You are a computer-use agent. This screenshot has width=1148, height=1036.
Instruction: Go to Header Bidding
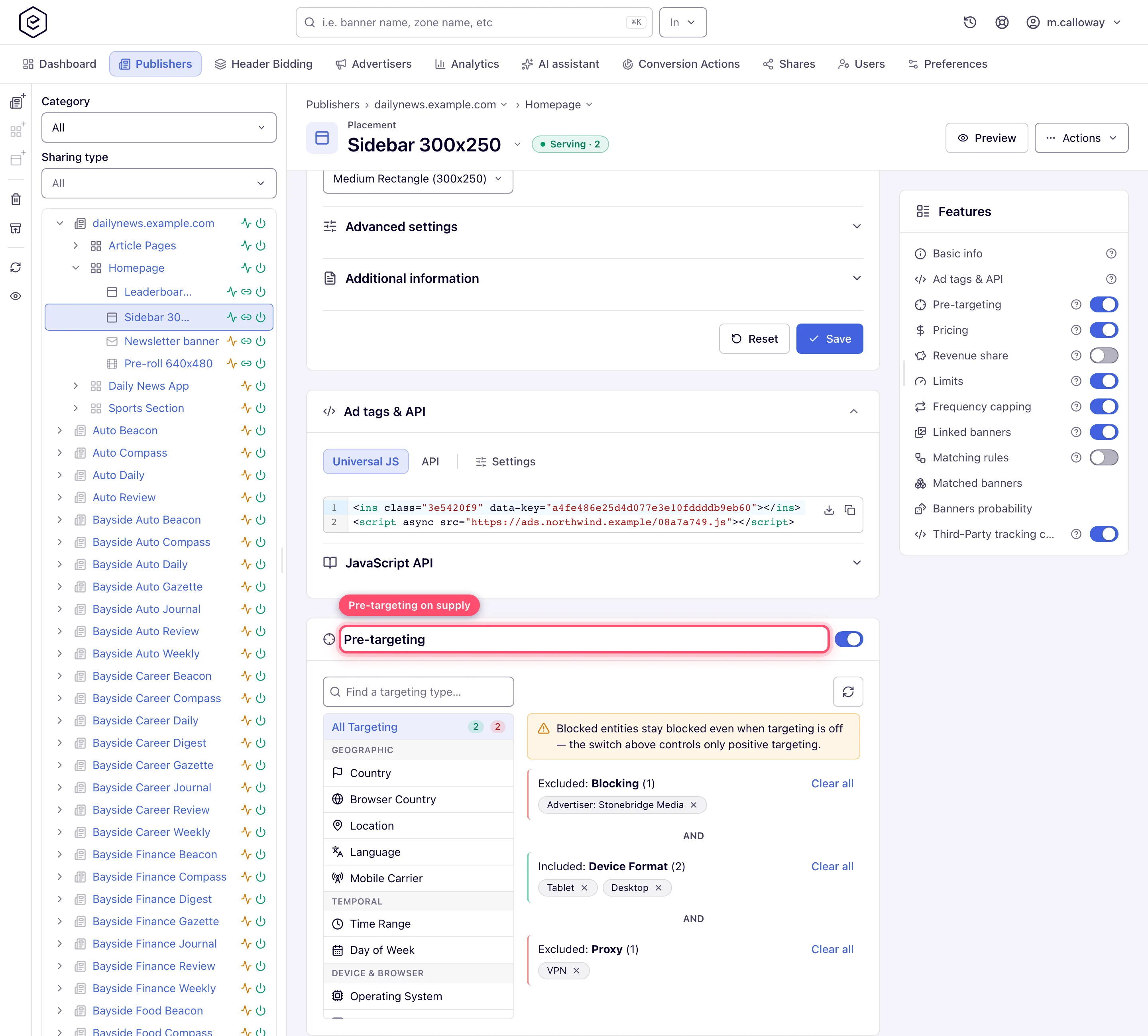(x=263, y=64)
